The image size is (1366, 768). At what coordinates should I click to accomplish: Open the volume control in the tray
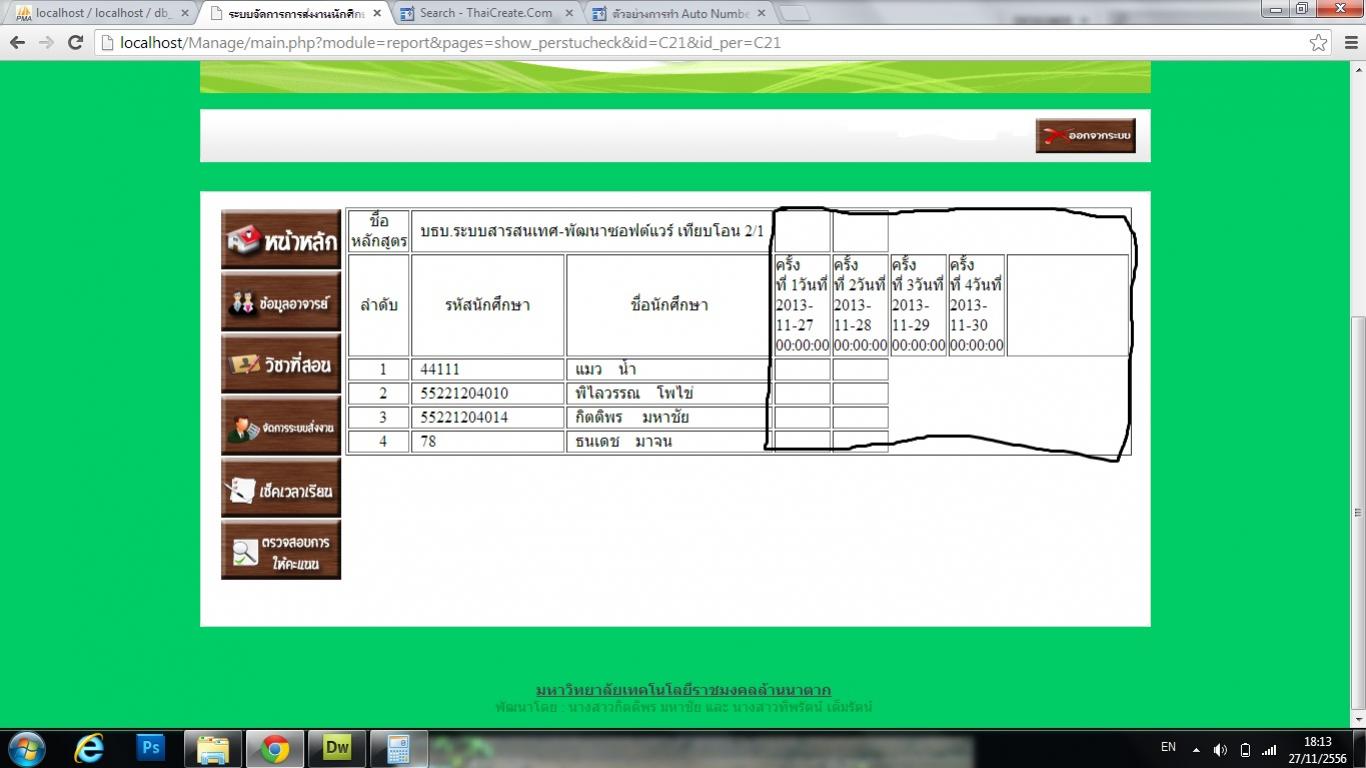click(1220, 749)
